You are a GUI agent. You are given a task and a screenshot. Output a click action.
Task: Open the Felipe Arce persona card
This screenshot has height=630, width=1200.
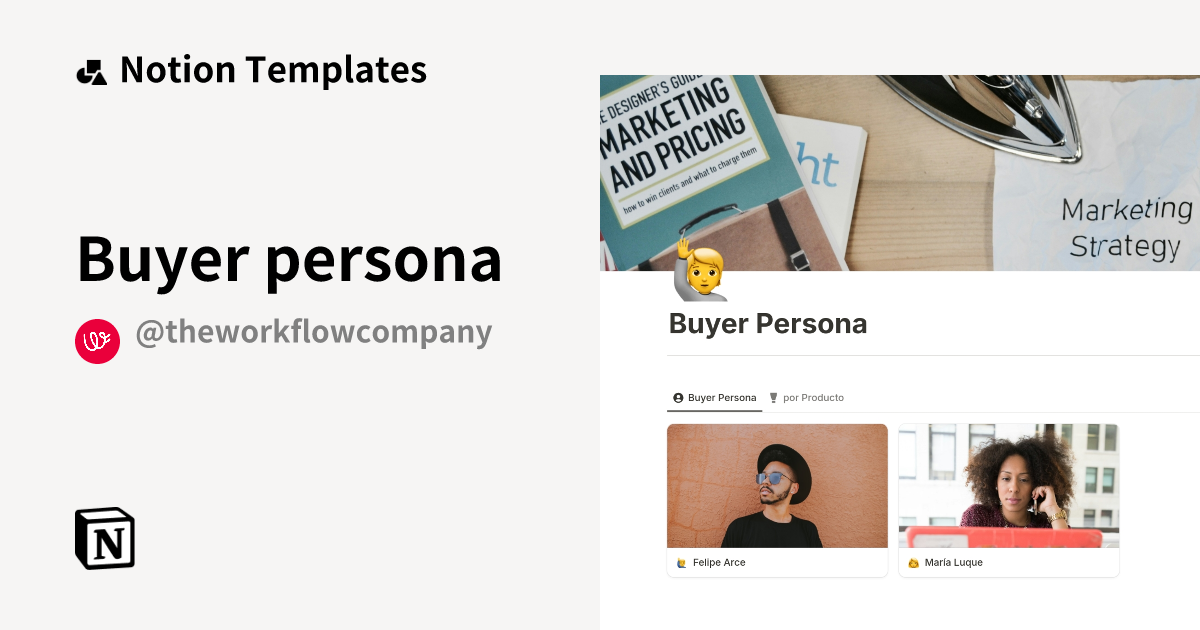[x=777, y=500]
